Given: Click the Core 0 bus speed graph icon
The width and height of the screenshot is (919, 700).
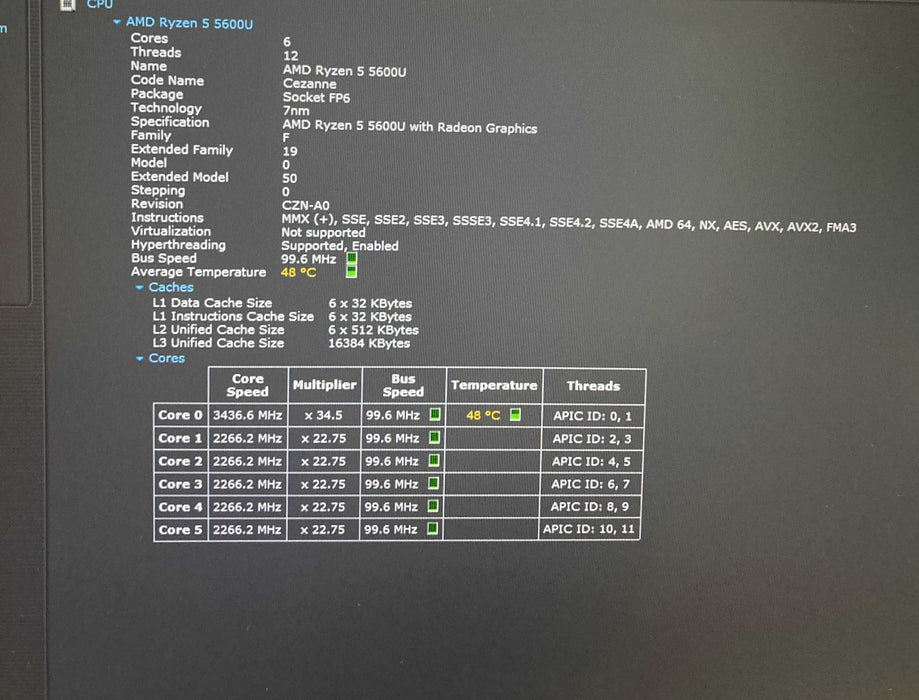Looking at the screenshot, I should [x=434, y=414].
